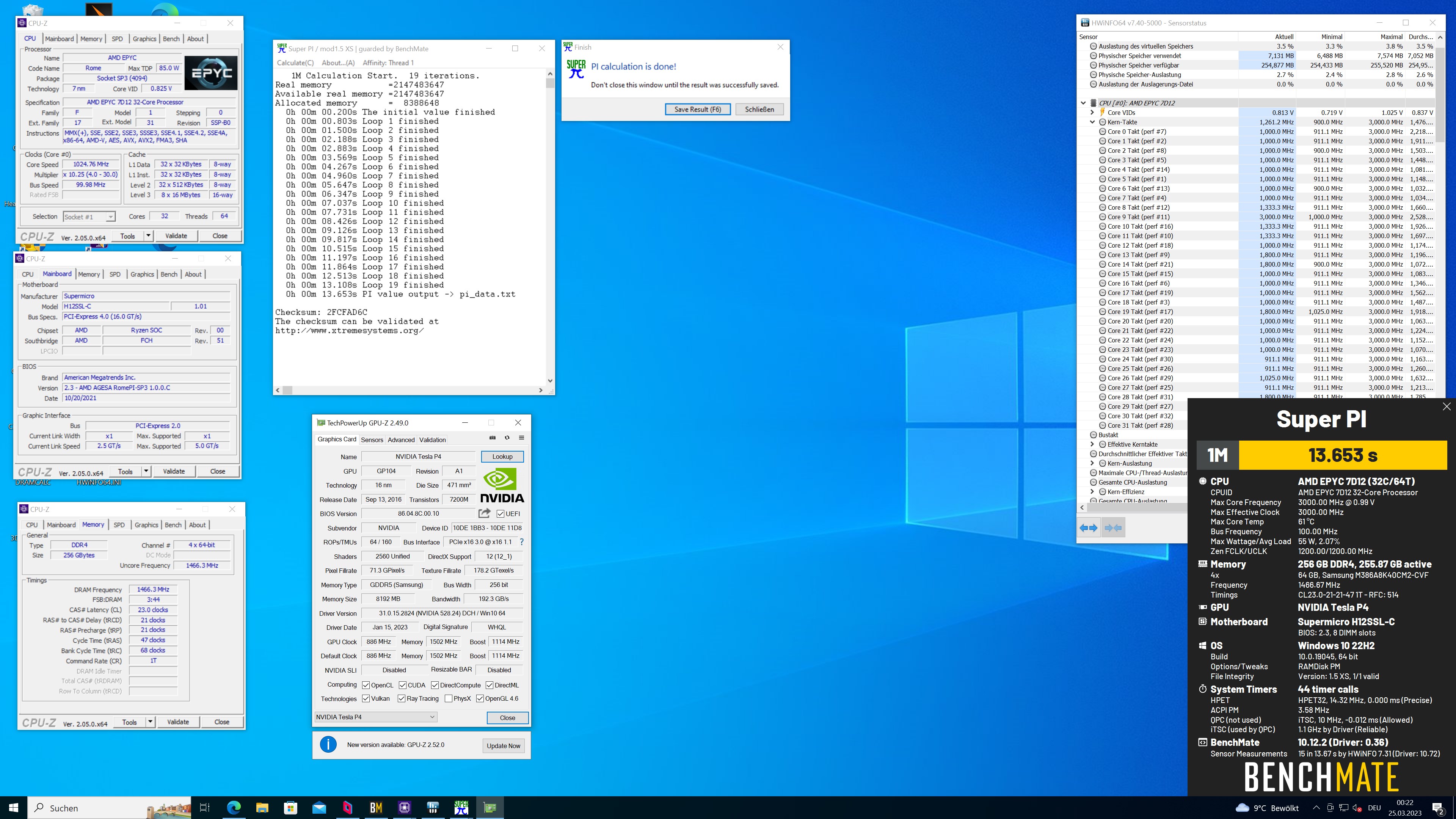Open Tools dropdown arrow in CPU-Z CPU window

pyautogui.click(x=148, y=236)
